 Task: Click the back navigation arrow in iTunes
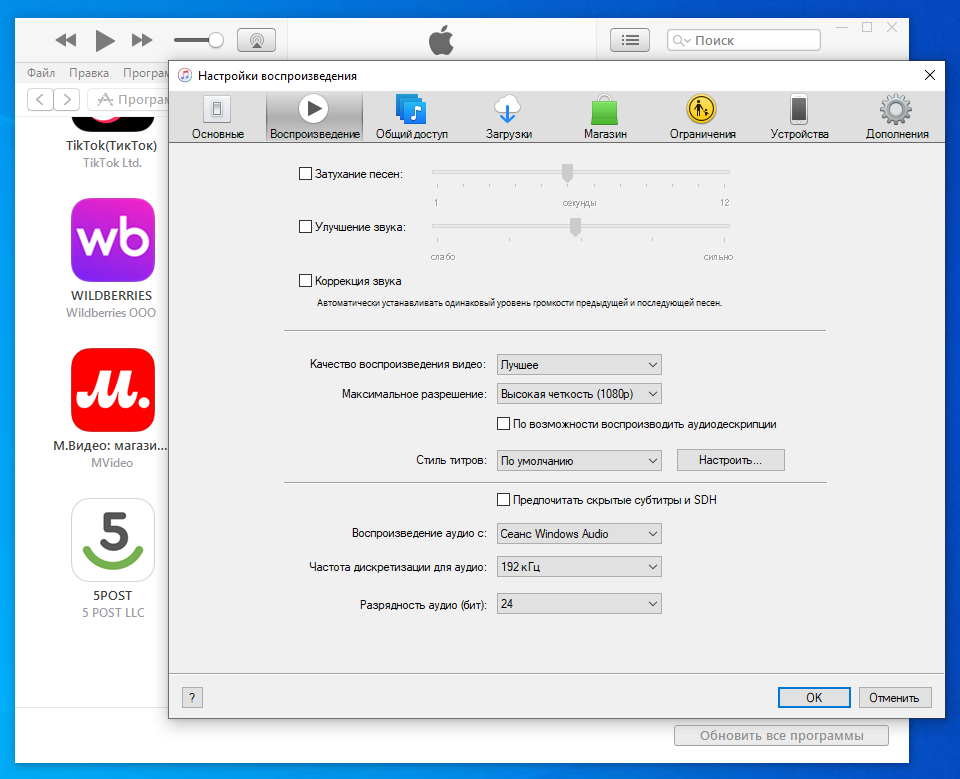(40, 99)
